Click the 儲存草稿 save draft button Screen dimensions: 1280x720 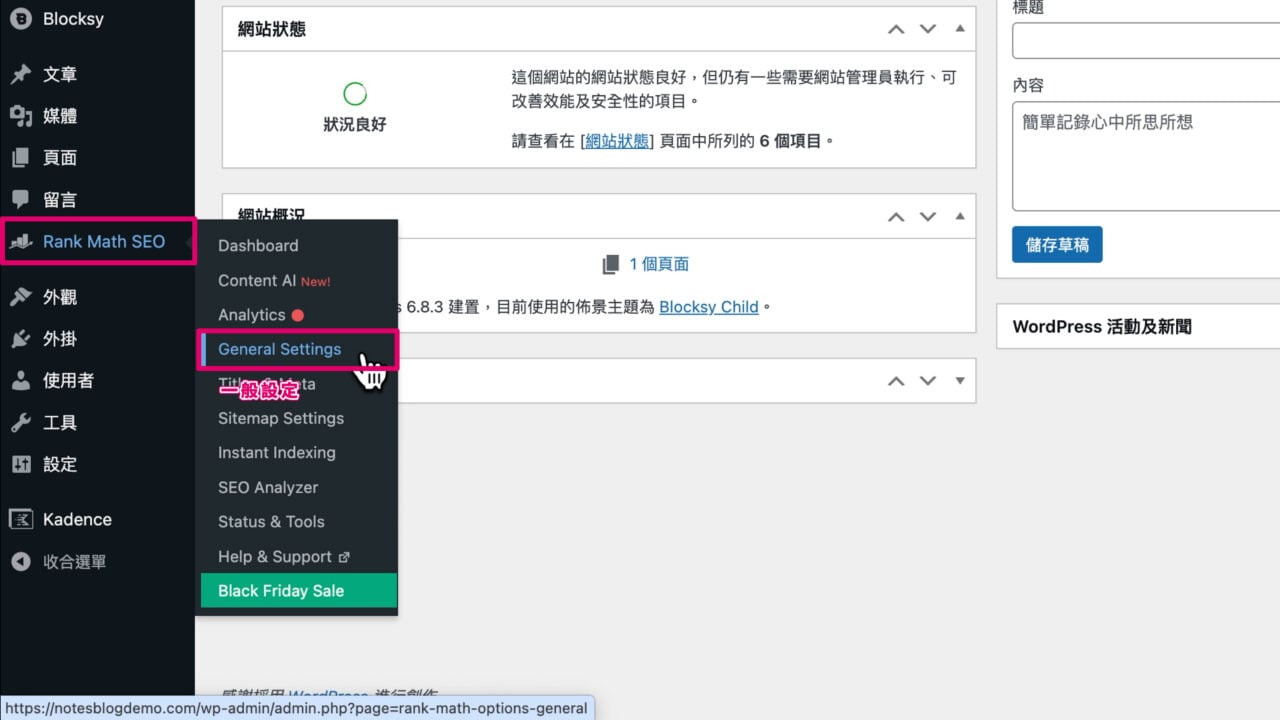click(1057, 243)
